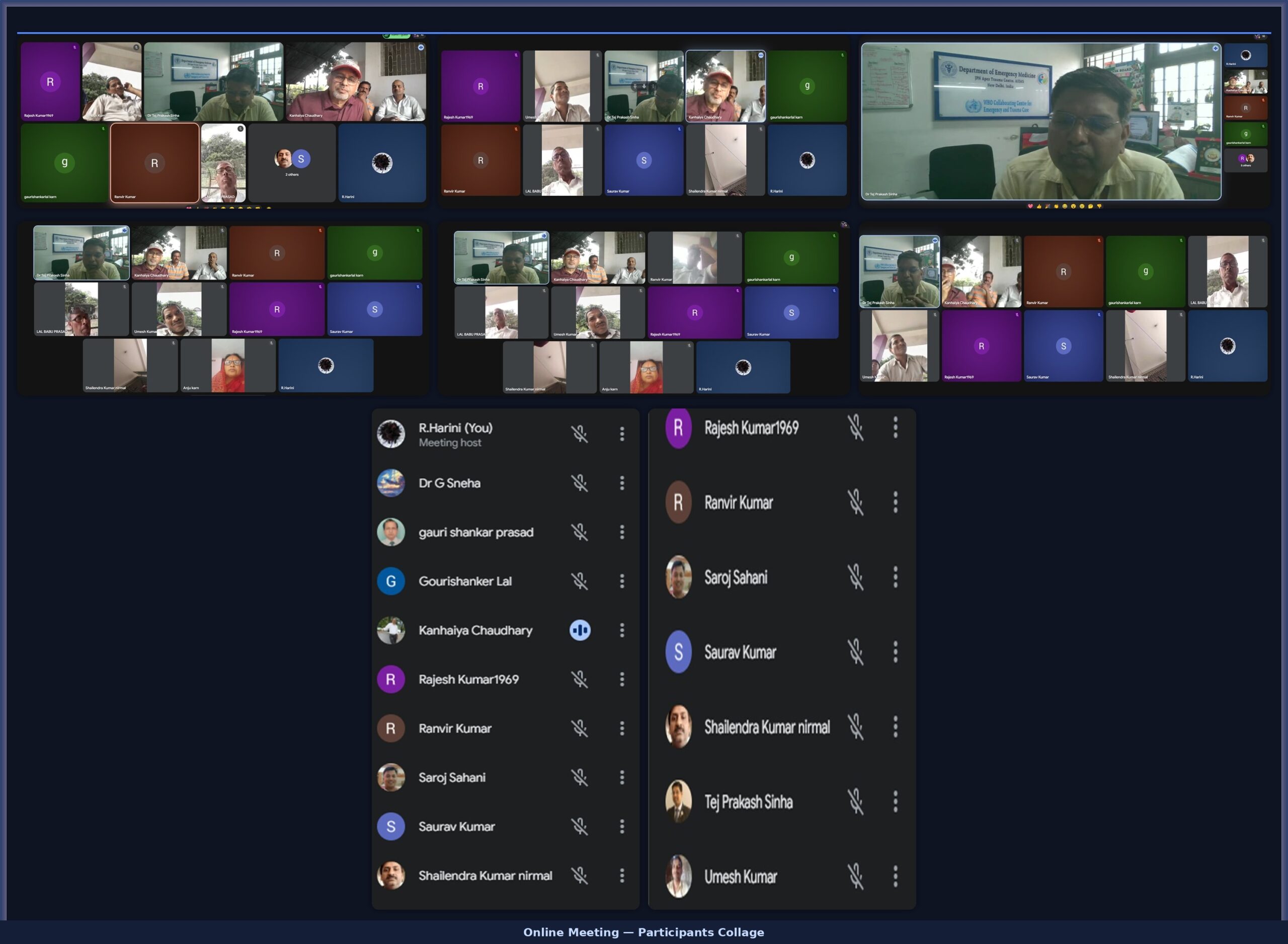Open three-dot menu for Tej Prakash Sinha
This screenshot has height=944, width=1288.
click(895, 801)
